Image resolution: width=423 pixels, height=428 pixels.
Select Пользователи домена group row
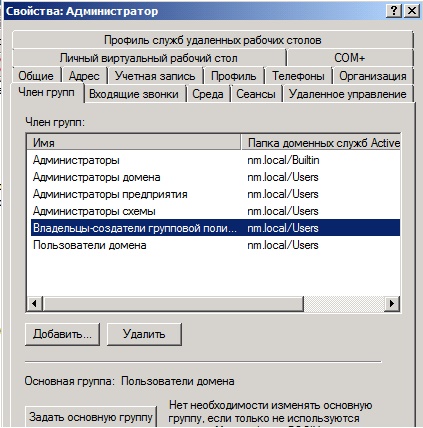point(215,245)
